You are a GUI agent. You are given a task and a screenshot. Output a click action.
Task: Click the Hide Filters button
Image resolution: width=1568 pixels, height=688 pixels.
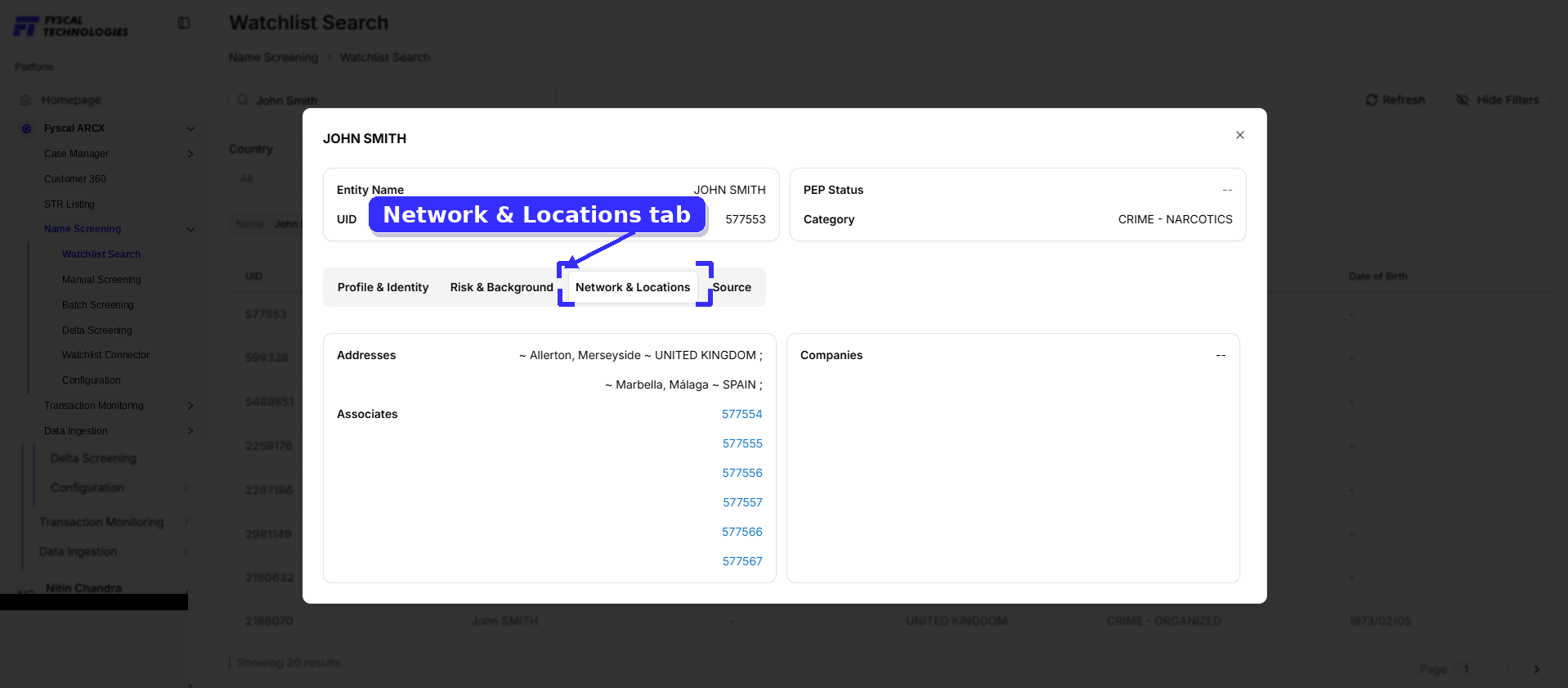[x=1498, y=100]
